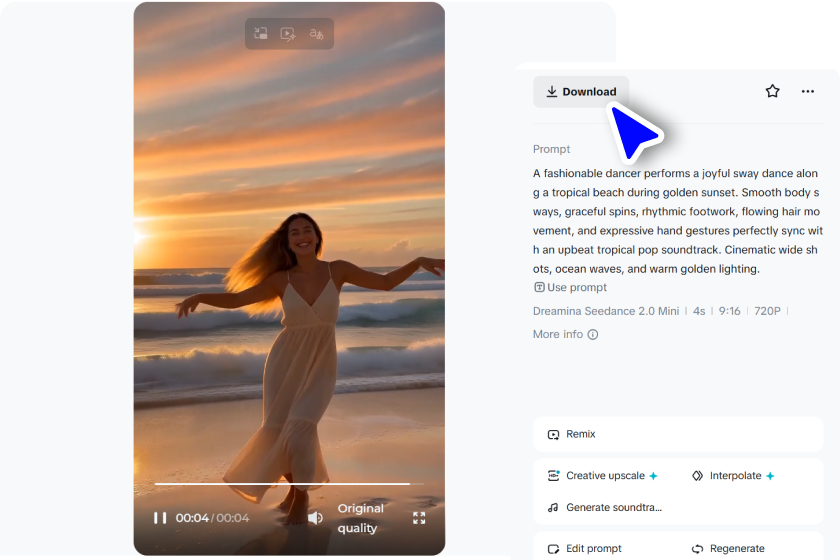Click the '9:16' aspect ratio label
The width and height of the screenshot is (840, 560).
click(729, 311)
